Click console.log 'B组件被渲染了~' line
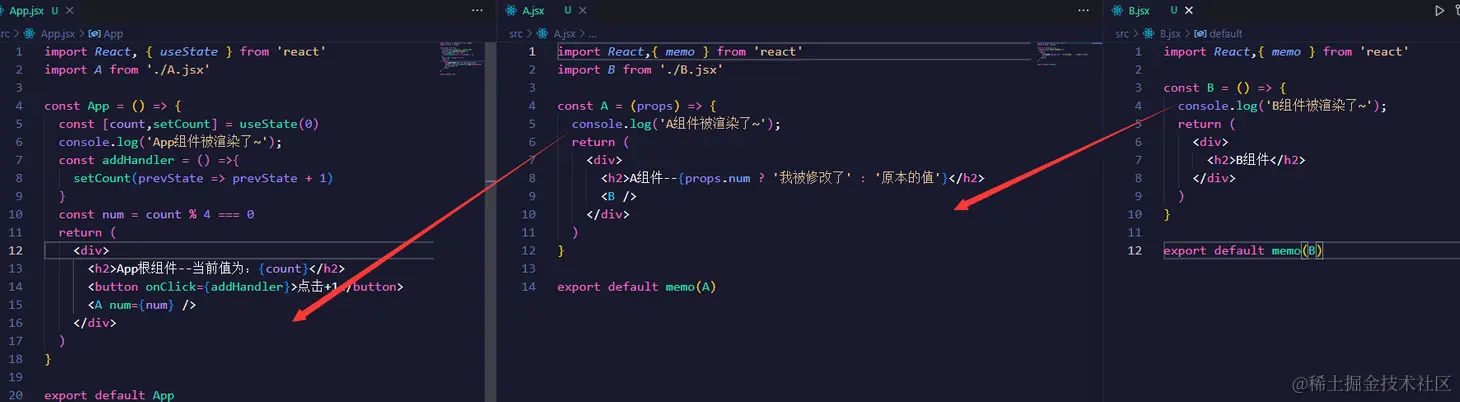 [1282, 106]
